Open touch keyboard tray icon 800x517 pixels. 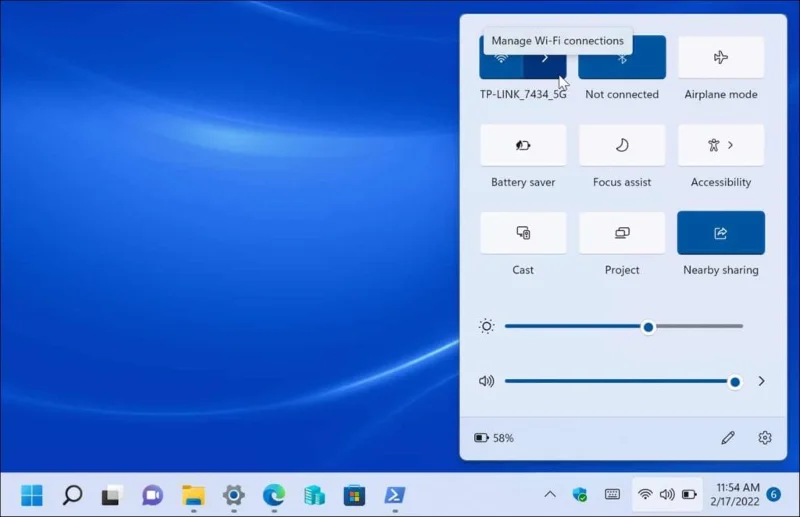[612, 494]
